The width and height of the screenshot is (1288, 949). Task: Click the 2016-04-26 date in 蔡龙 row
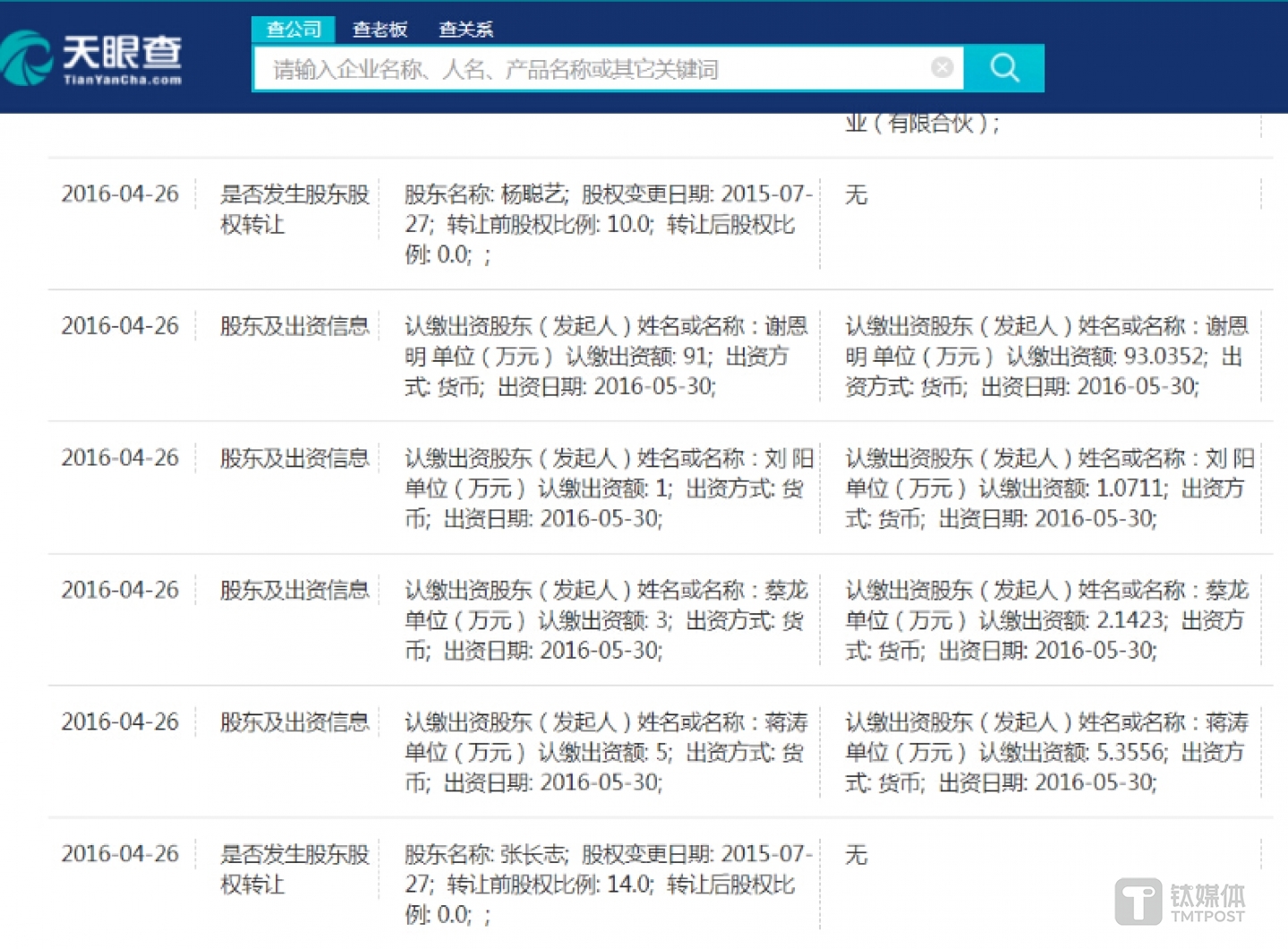pos(120,590)
